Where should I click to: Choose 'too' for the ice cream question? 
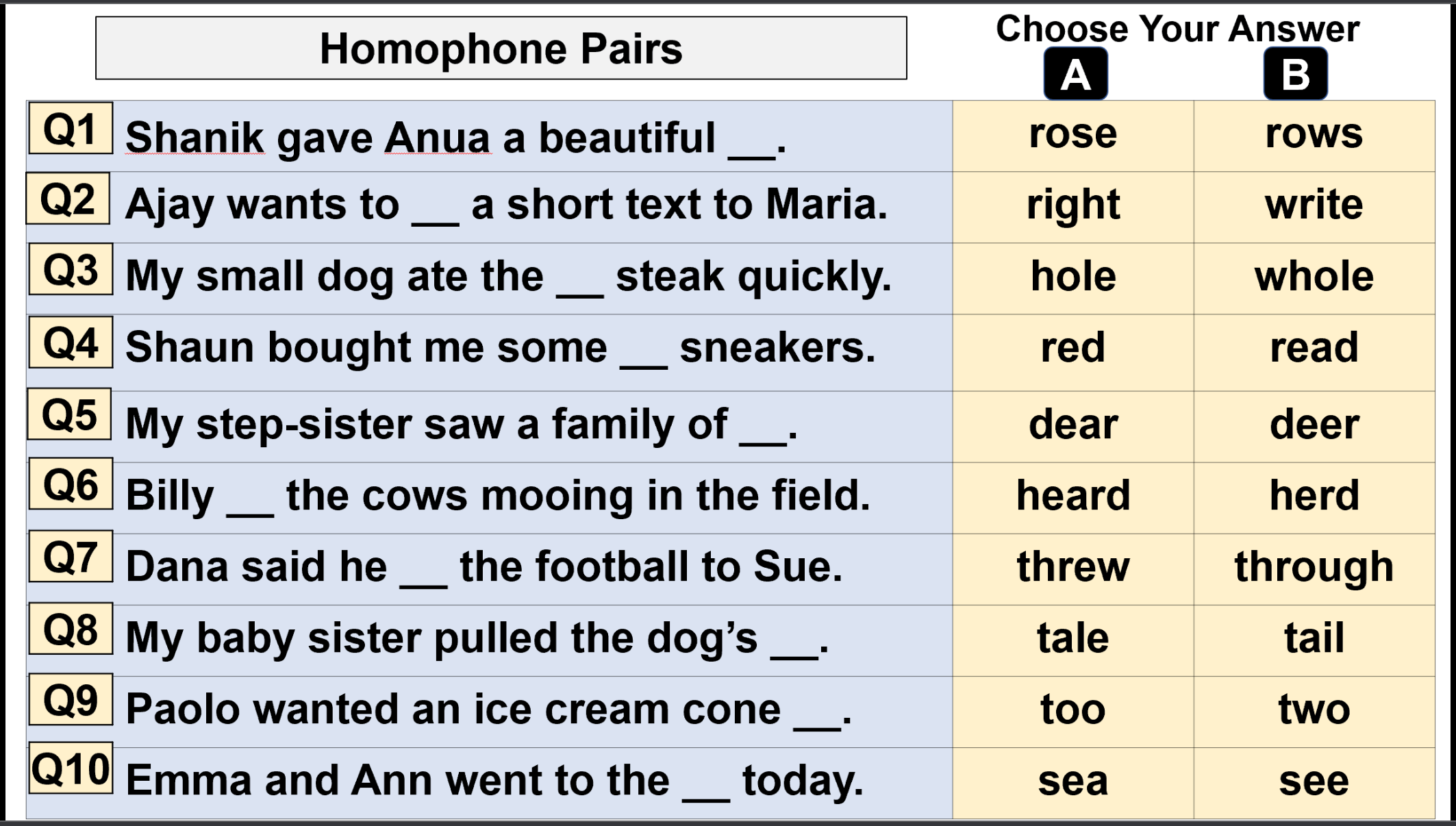pyautogui.click(x=1073, y=710)
